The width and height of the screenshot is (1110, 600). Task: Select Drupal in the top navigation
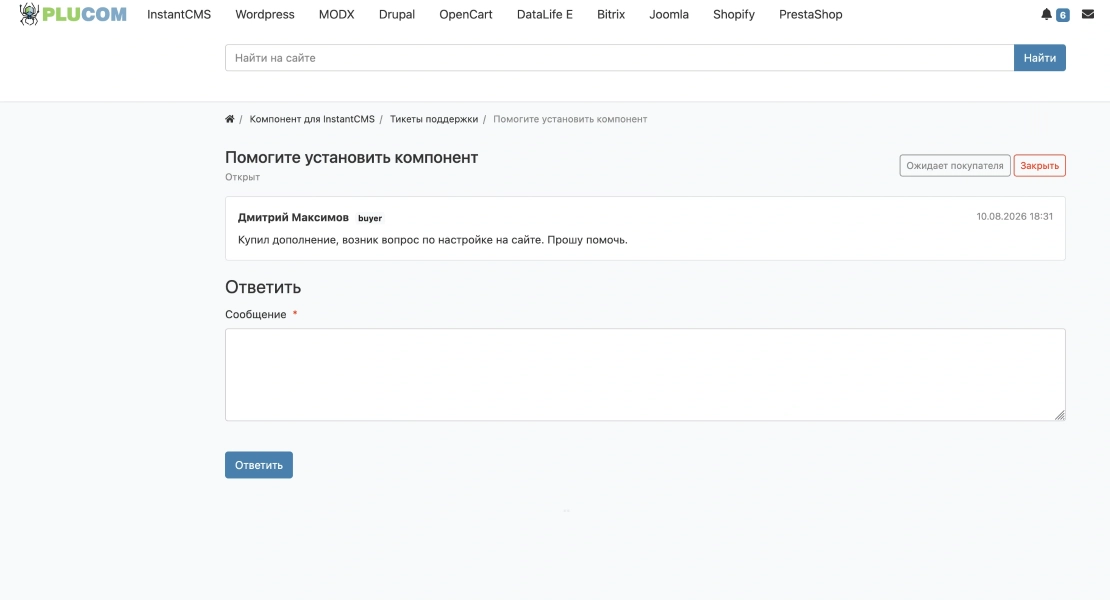pos(396,14)
